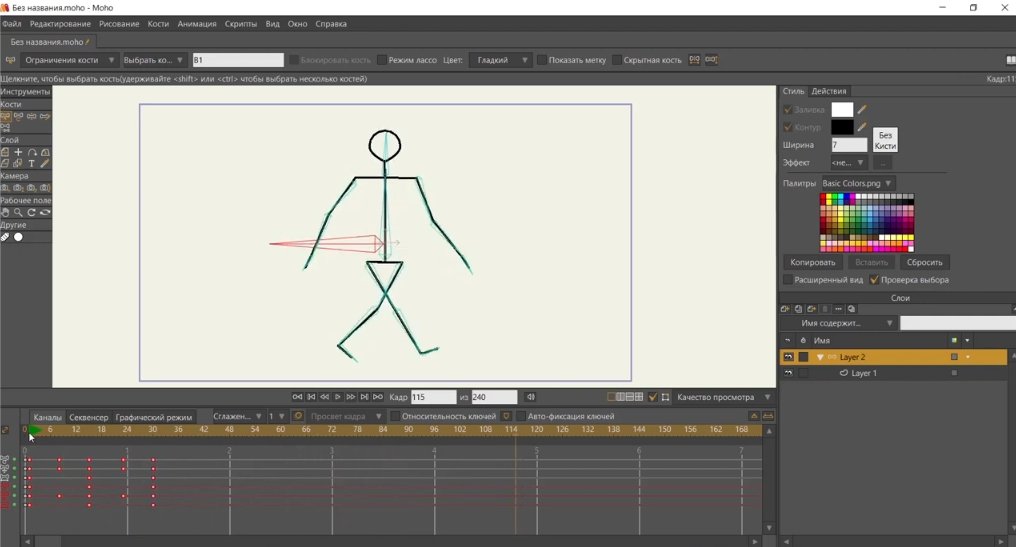Click the New Layer icon in the Layers panel

(x=786, y=309)
